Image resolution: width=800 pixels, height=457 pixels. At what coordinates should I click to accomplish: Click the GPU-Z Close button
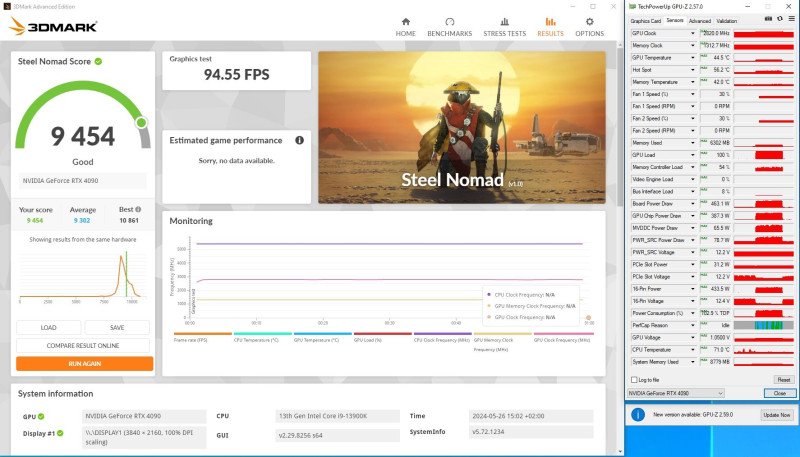[x=780, y=393]
